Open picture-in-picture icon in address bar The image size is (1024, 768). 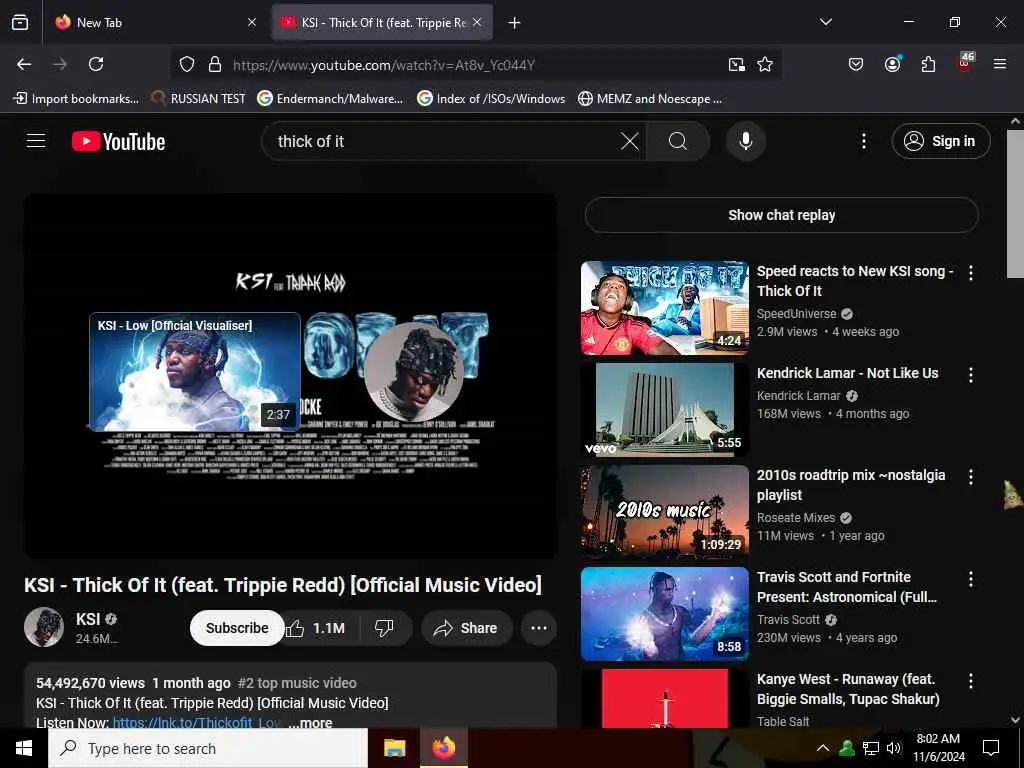[737, 64]
